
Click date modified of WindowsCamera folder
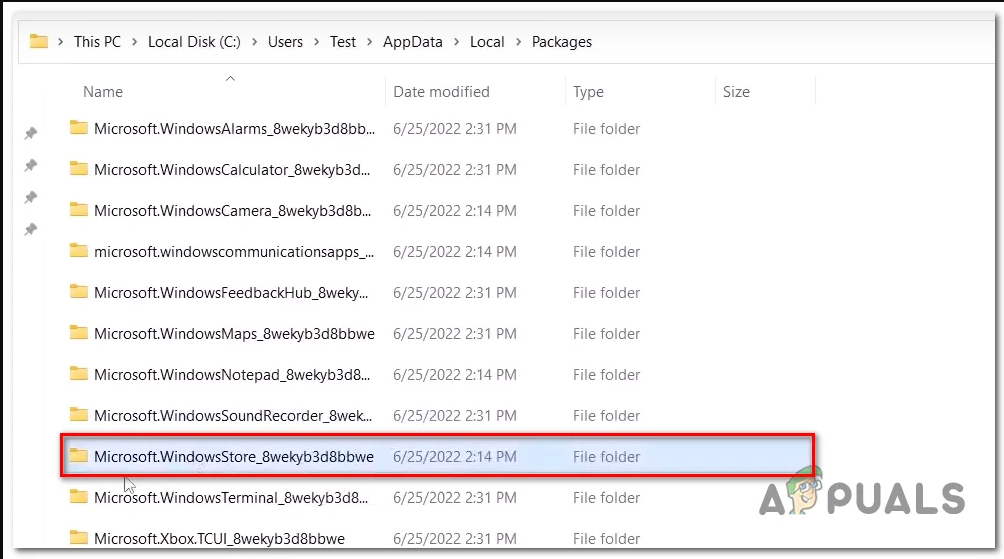pyautogui.click(x=455, y=211)
